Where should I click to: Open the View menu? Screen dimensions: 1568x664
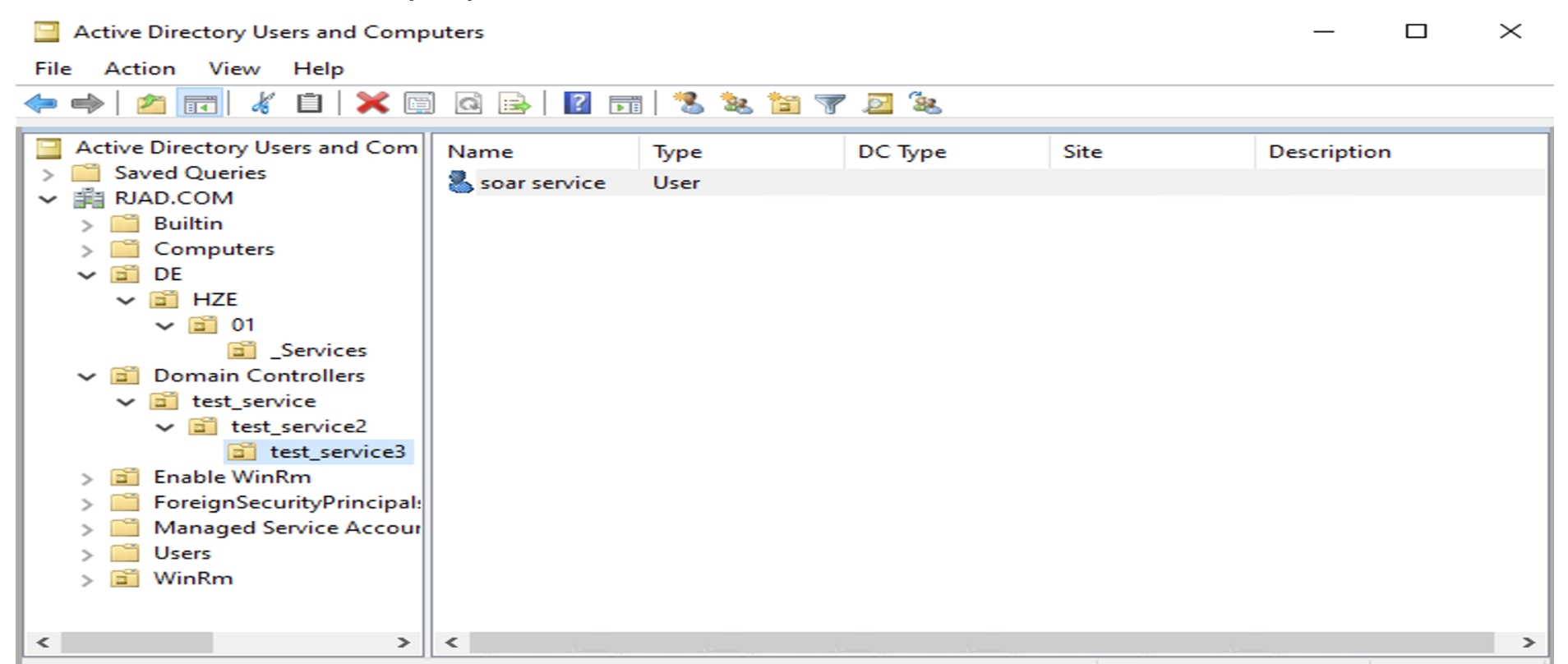coord(233,69)
